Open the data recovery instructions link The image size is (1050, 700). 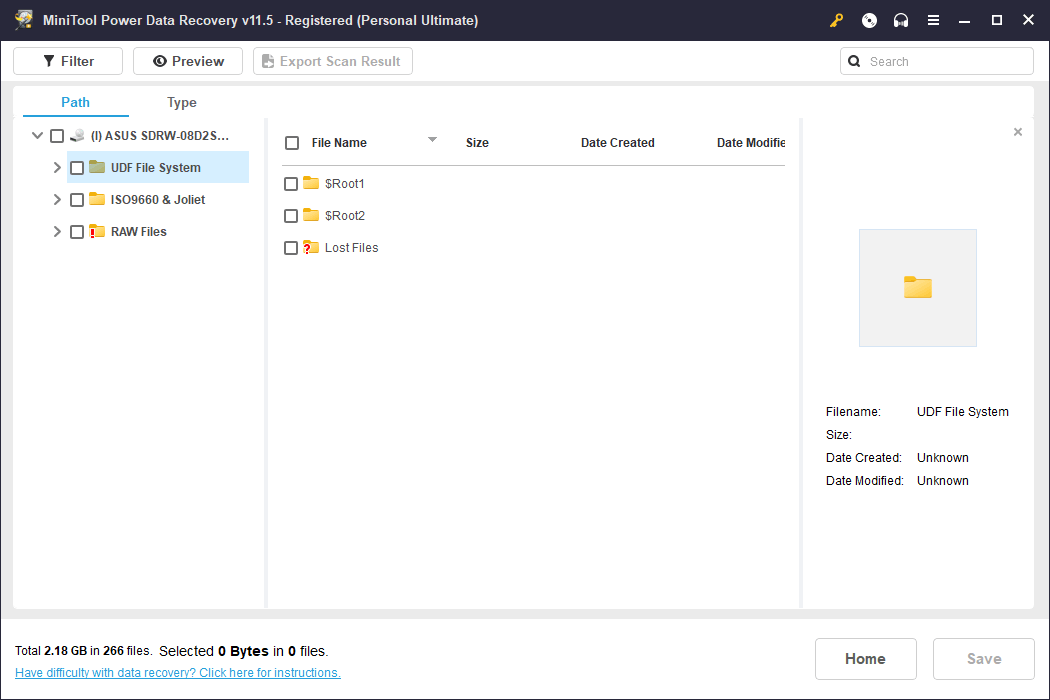[178, 673]
